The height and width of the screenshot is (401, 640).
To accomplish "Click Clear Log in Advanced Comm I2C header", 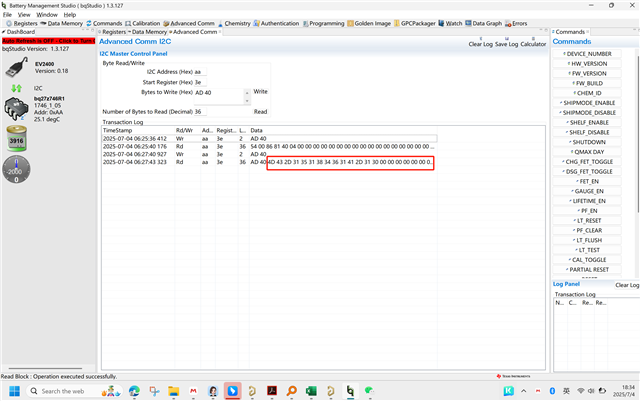I will coord(480,44).
